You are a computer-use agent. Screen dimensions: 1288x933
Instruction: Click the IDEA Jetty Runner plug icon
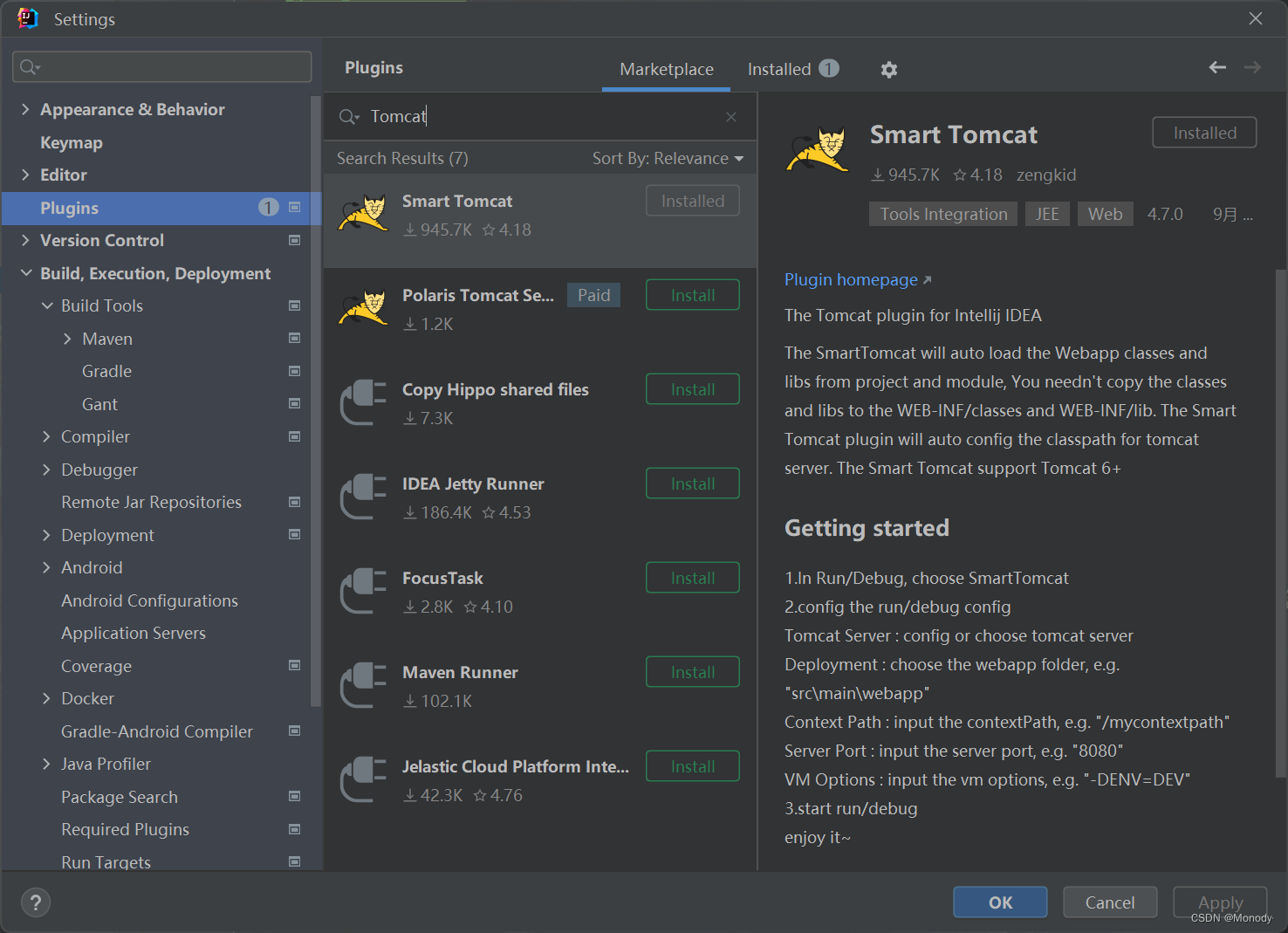coord(363,497)
